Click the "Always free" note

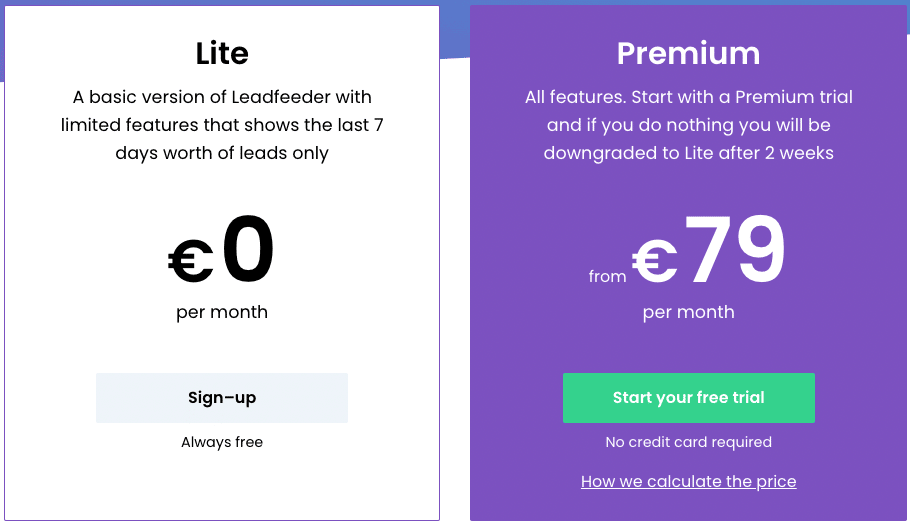pos(222,442)
